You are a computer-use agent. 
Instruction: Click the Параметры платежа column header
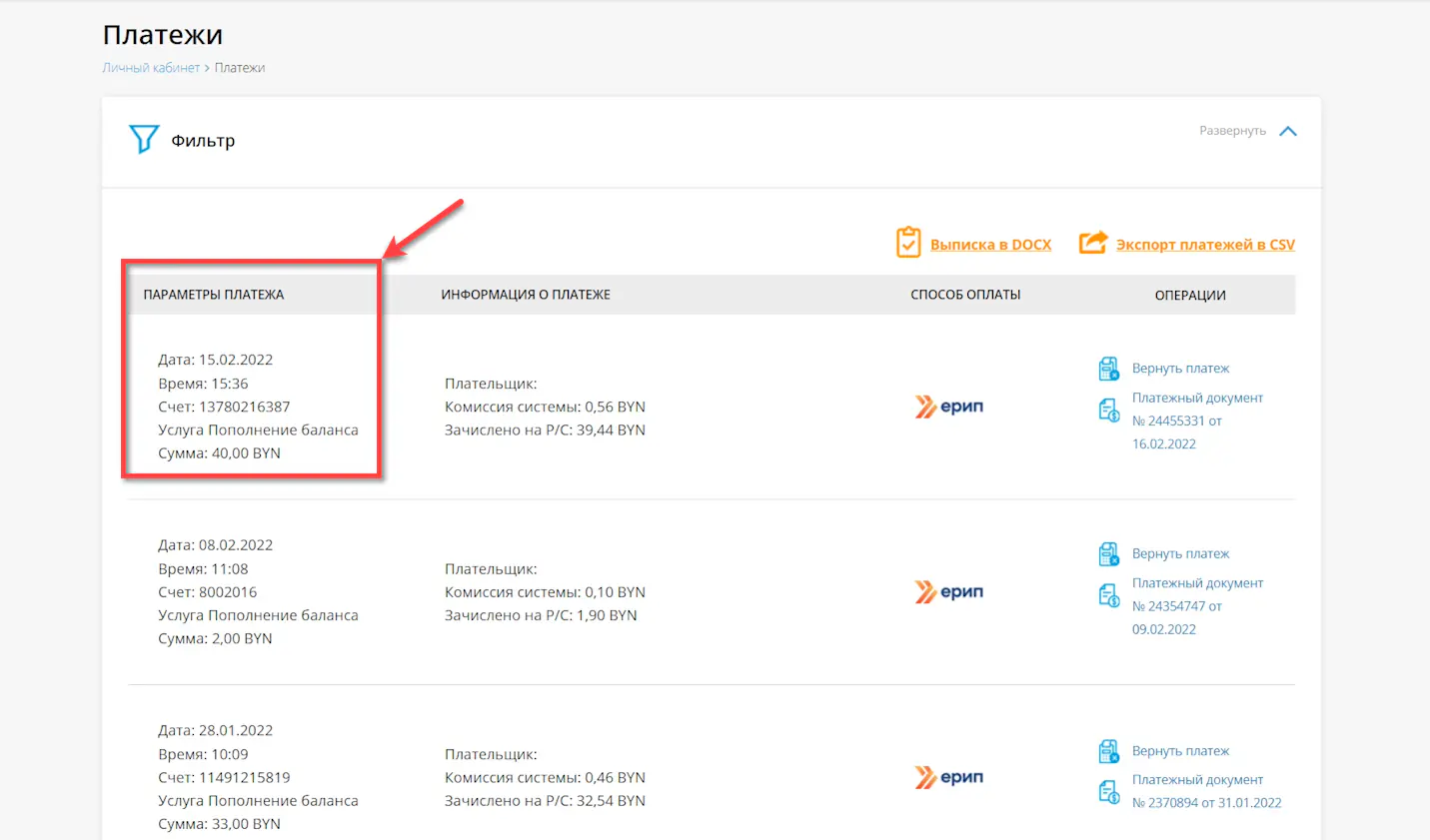pos(214,295)
